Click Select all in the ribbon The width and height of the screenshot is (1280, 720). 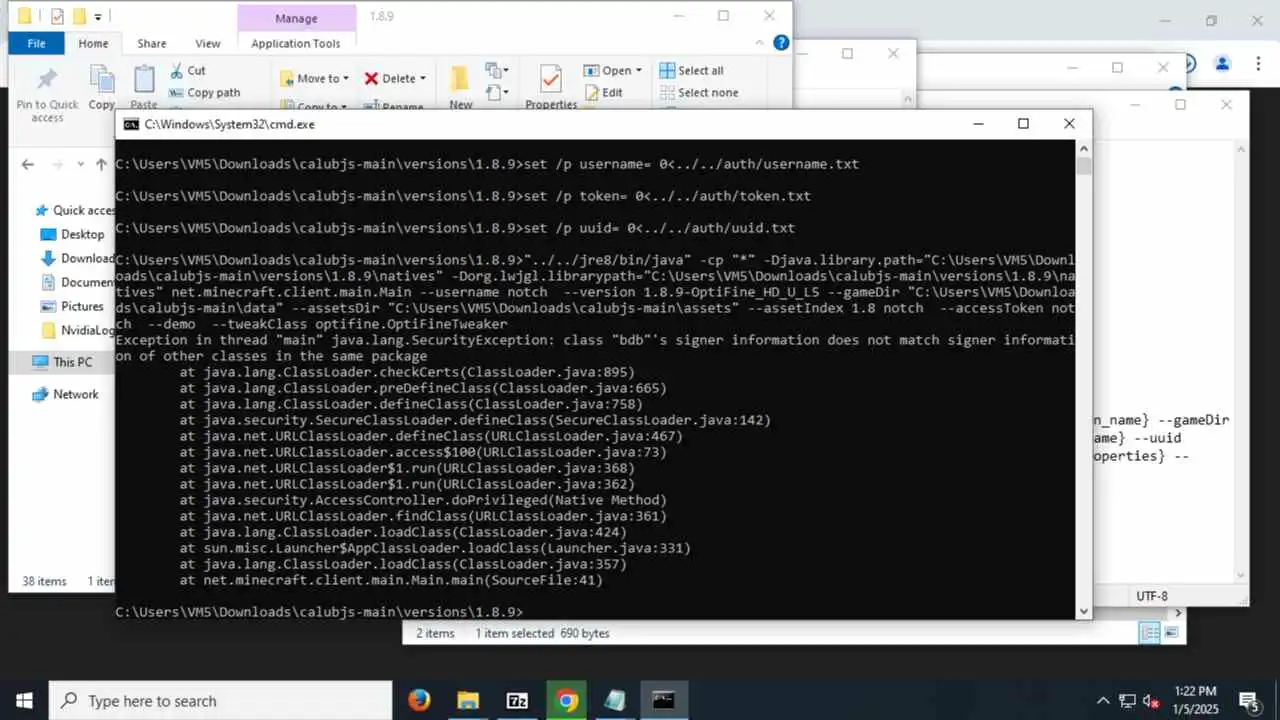[691, 71]
